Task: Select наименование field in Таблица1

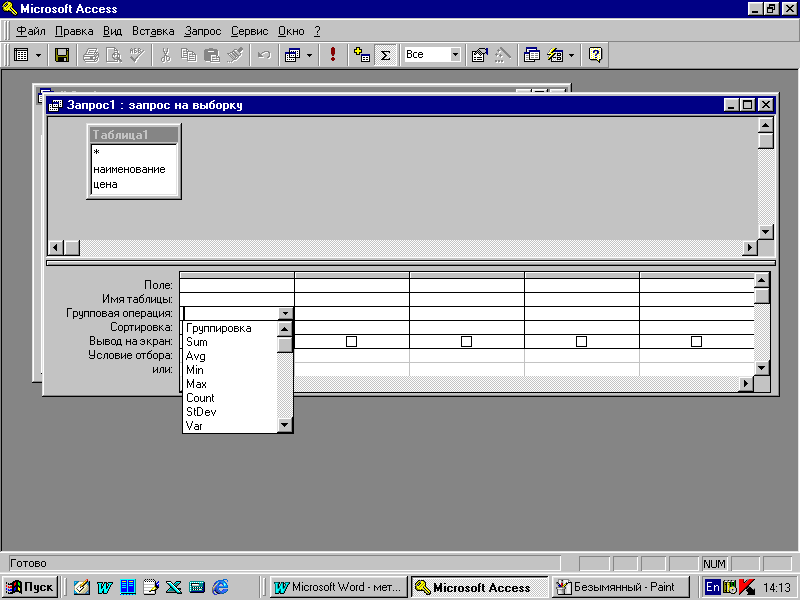Action: click(134, 169)
